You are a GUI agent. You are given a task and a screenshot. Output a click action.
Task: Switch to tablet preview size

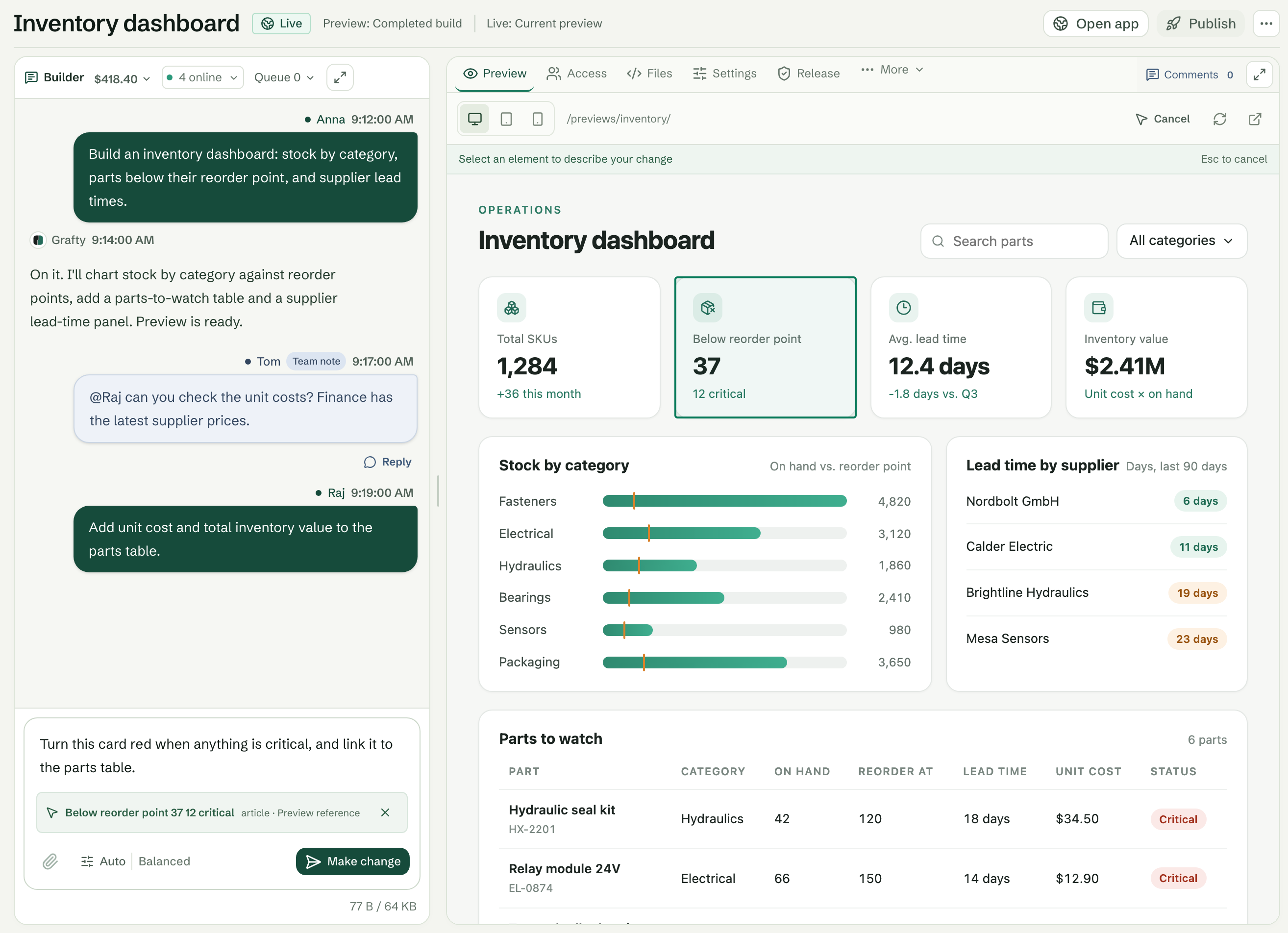click(x=506, y=119)
